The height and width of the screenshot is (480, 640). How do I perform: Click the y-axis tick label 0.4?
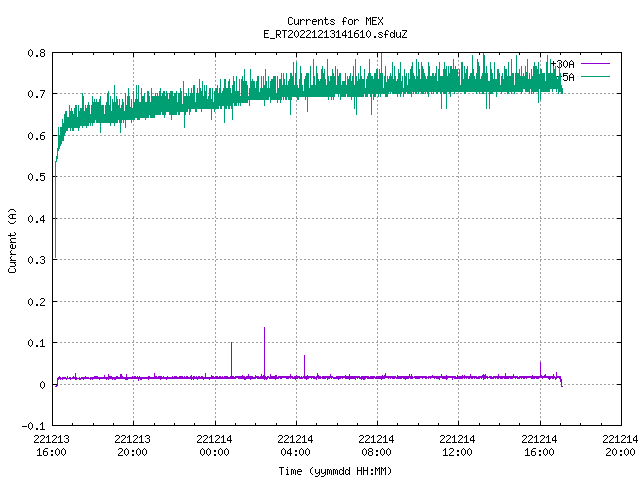[x=36, y=219]
